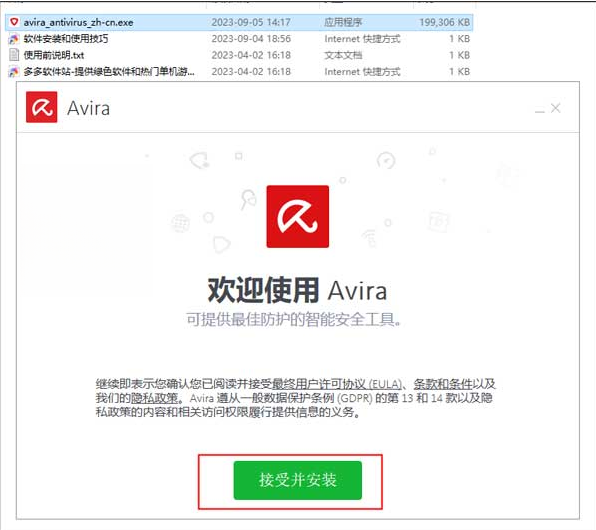Click the icon of 多多软件站 shortcut
The width and height of the screenshot is (596, 530).
click(14, 71)
